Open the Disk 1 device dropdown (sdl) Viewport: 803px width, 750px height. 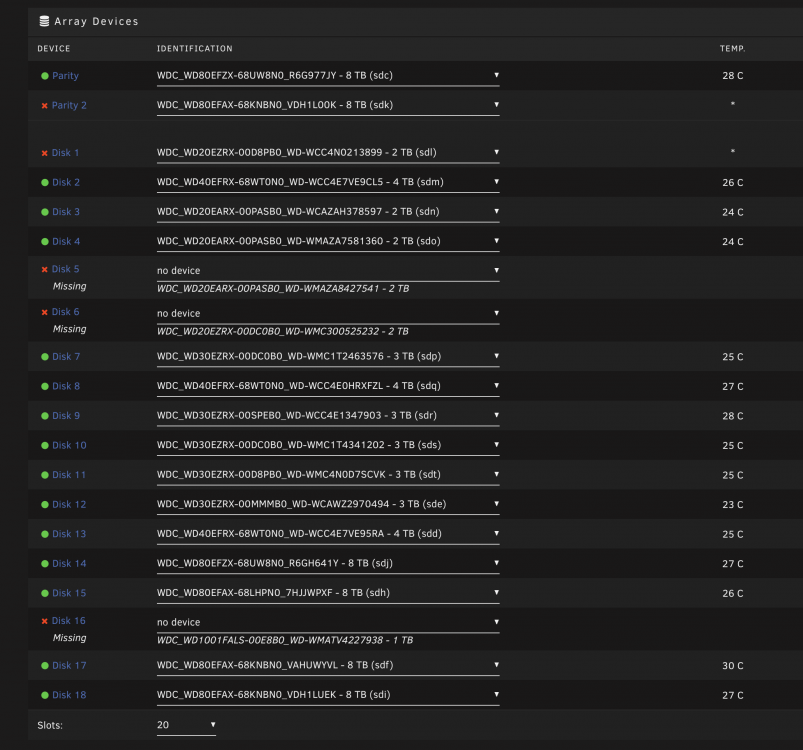(x=328, y=153)
